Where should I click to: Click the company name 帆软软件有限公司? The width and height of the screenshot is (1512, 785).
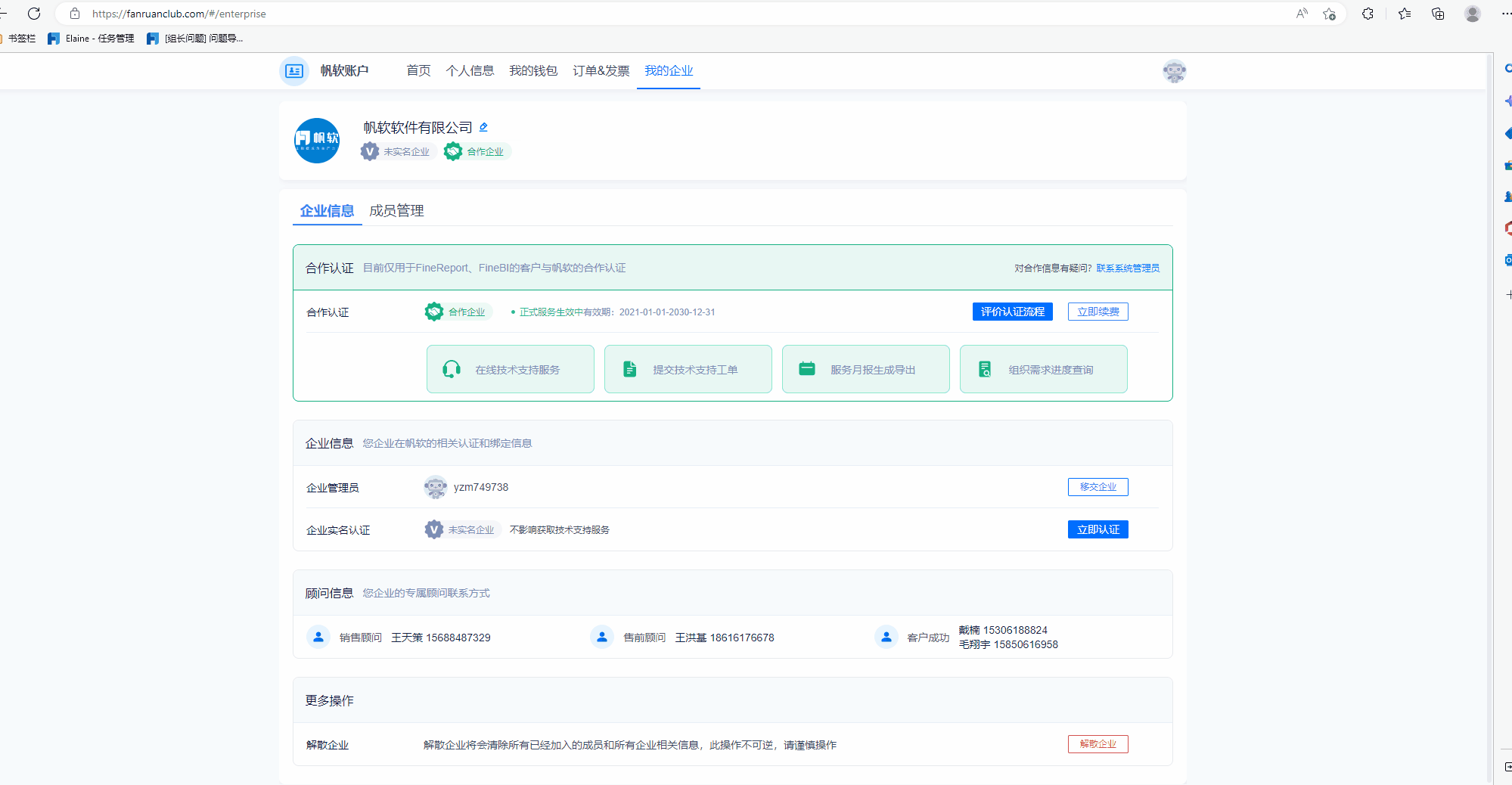point(418,127)
